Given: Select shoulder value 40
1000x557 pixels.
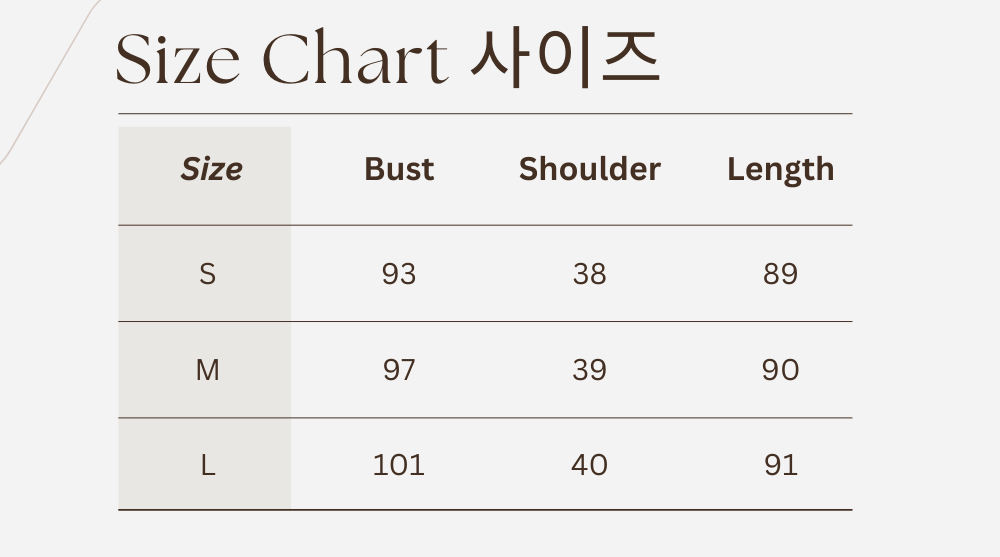Looking at the screenshot, I should [x=589, y=465].
